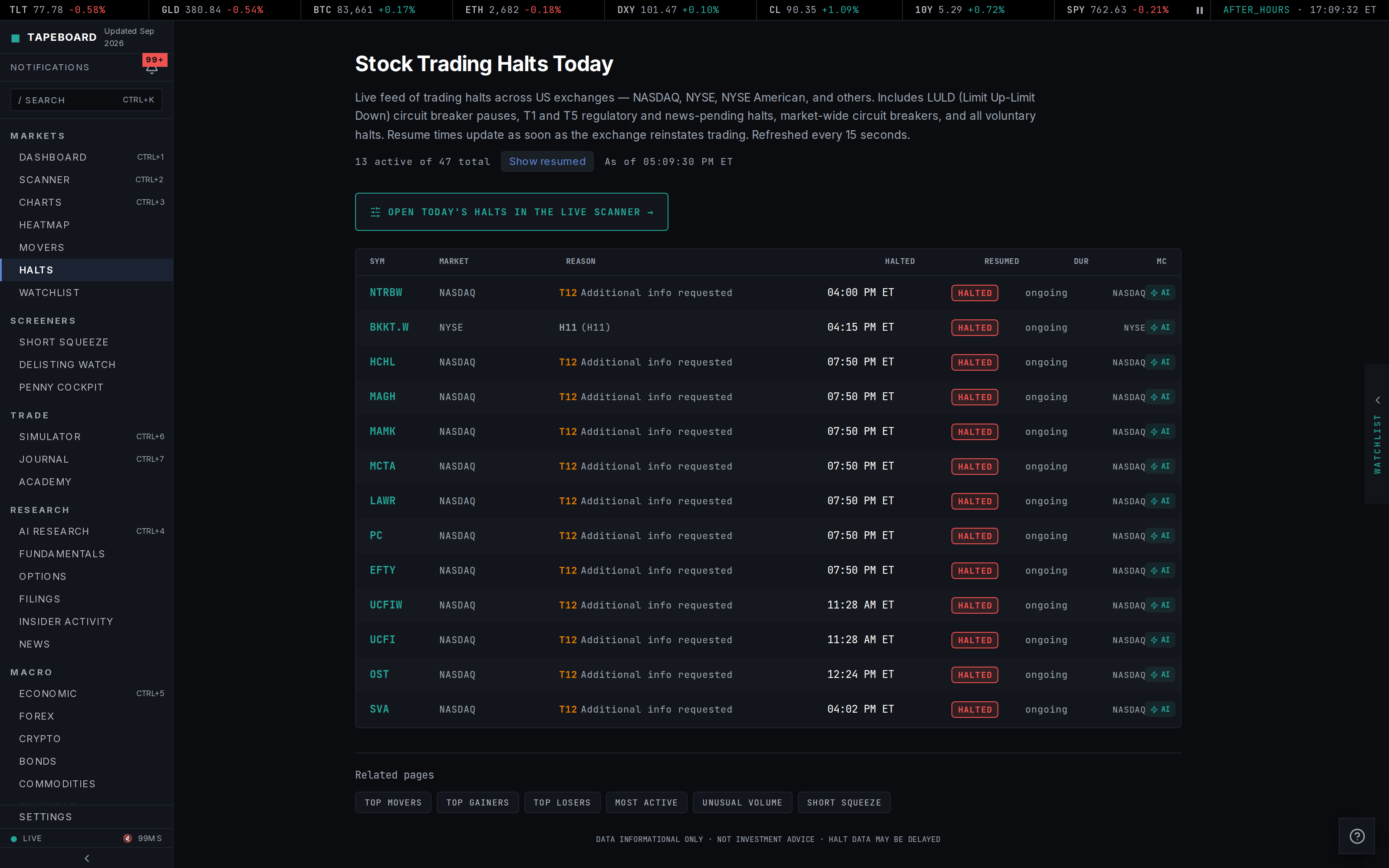This screenshot has height=868, width=1389.
Task: Open AI analysis for NTRBW row
Action: tap(1161, 293)
